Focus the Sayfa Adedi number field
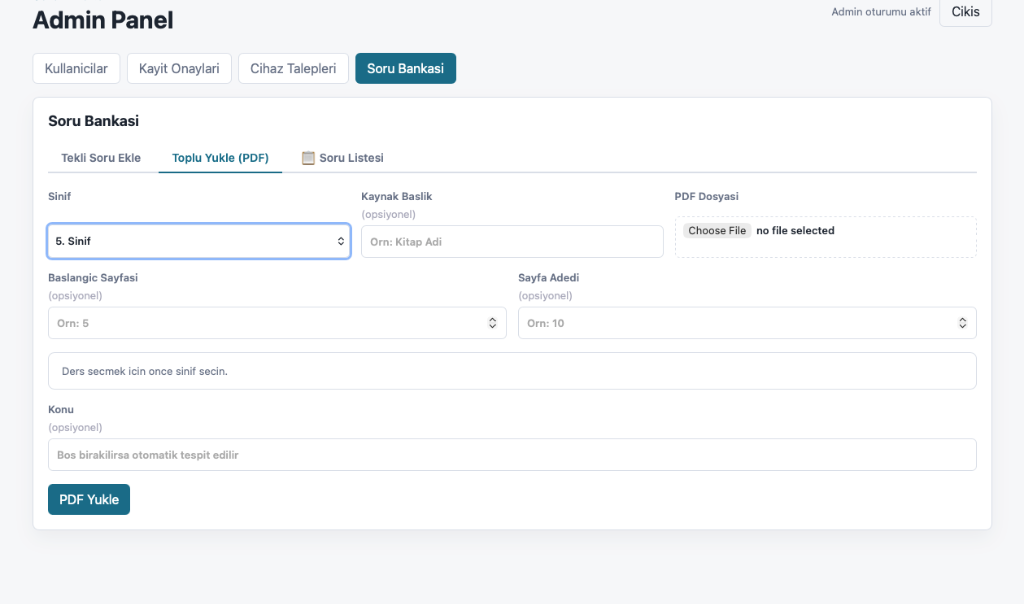Viewport: 1024px width, 604px height. 747,323
